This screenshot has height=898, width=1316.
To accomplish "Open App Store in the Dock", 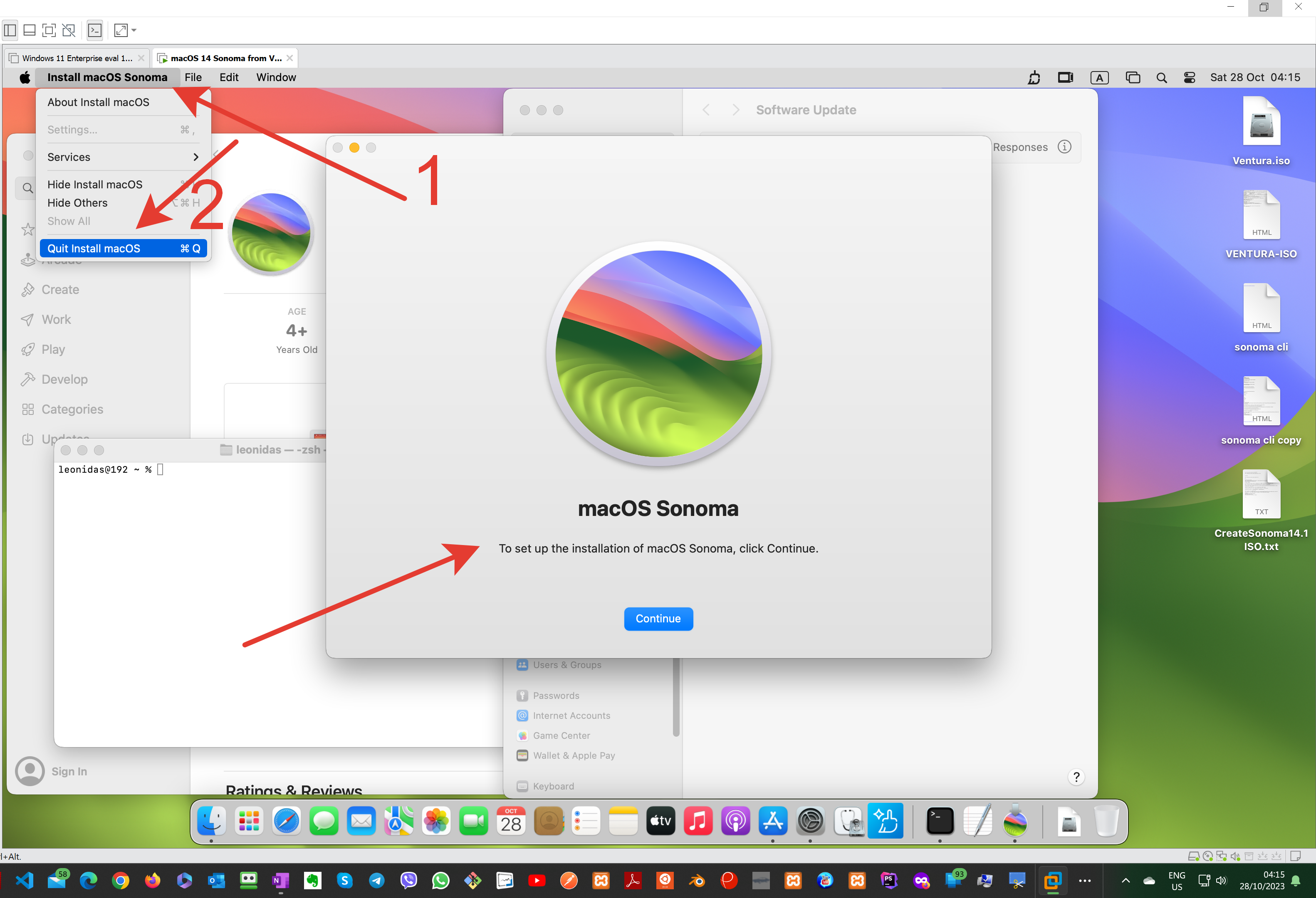I will 772,821.
